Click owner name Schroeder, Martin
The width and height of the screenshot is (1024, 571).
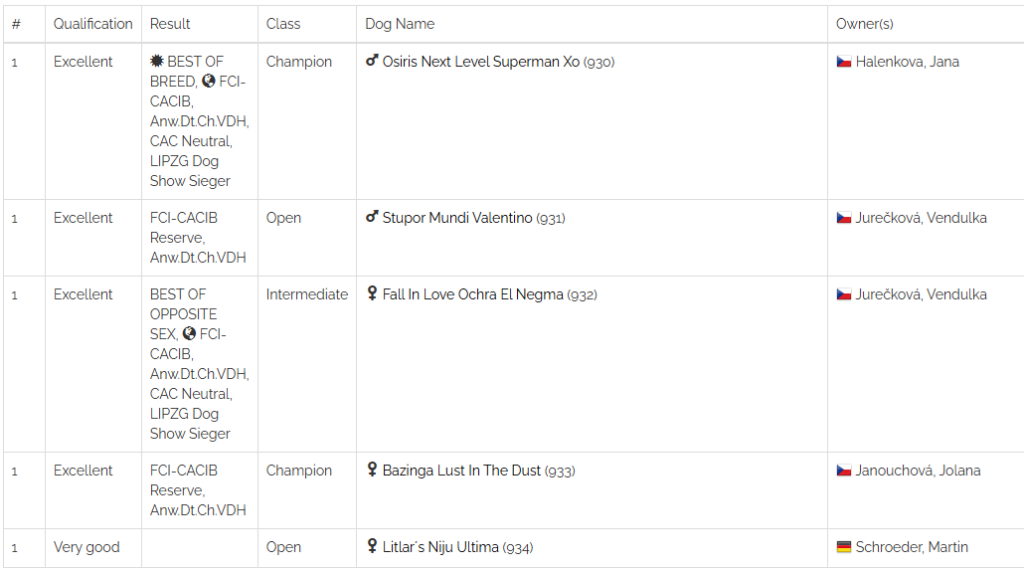[x=912, y=547]
